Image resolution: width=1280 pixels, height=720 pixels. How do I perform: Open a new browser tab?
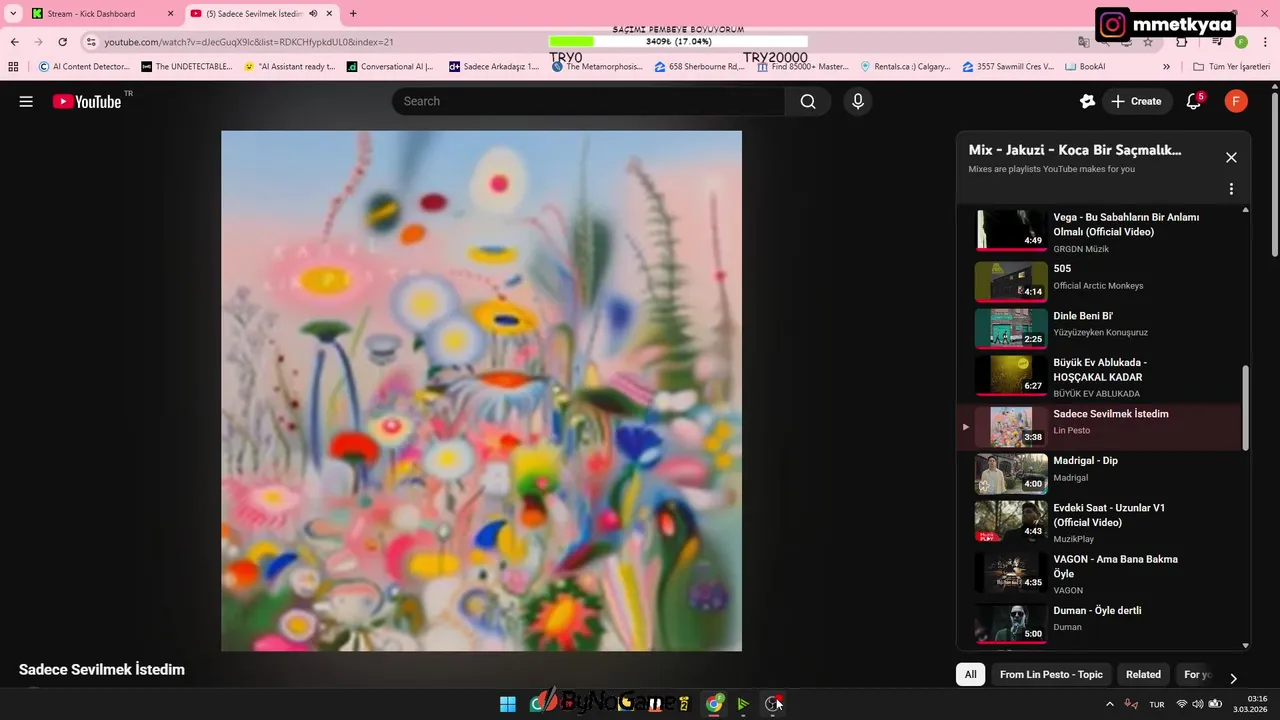point(352,14)
